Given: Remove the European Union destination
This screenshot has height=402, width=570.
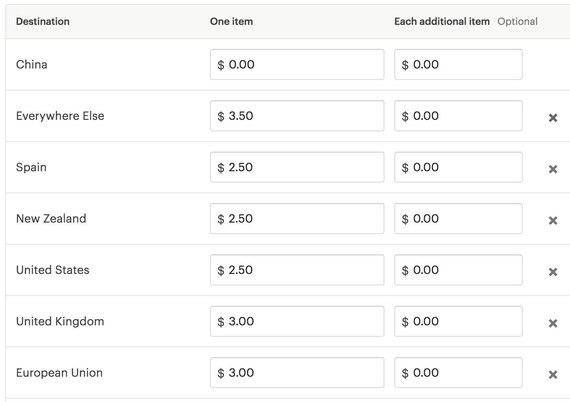Looking at the screenshot, I should [x=553, y=374].
